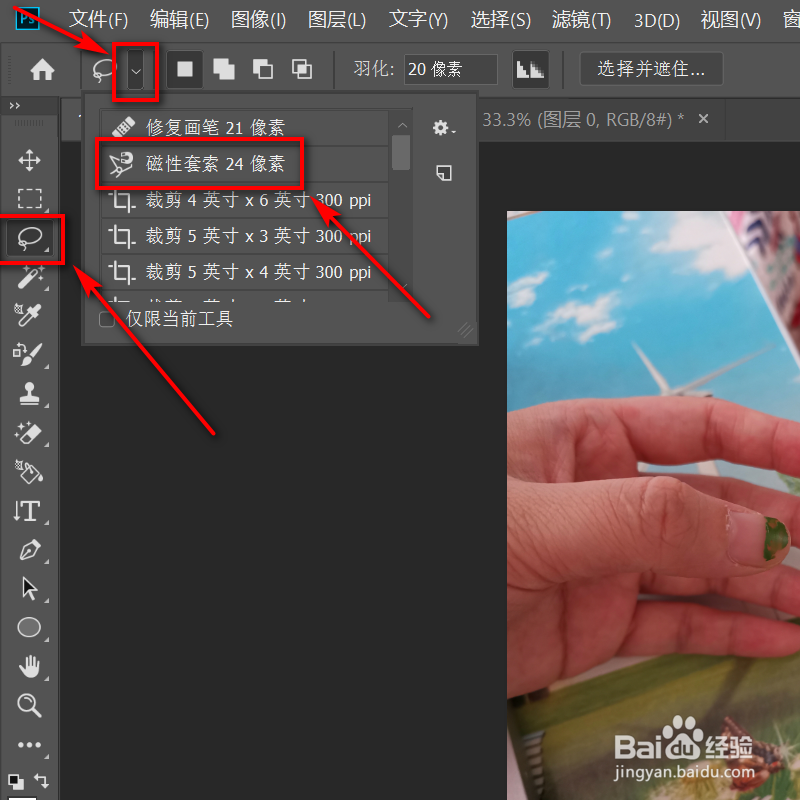800x800 pixels.
Task: Choose the Horizontal Type tool
Action: pos(30,511)
